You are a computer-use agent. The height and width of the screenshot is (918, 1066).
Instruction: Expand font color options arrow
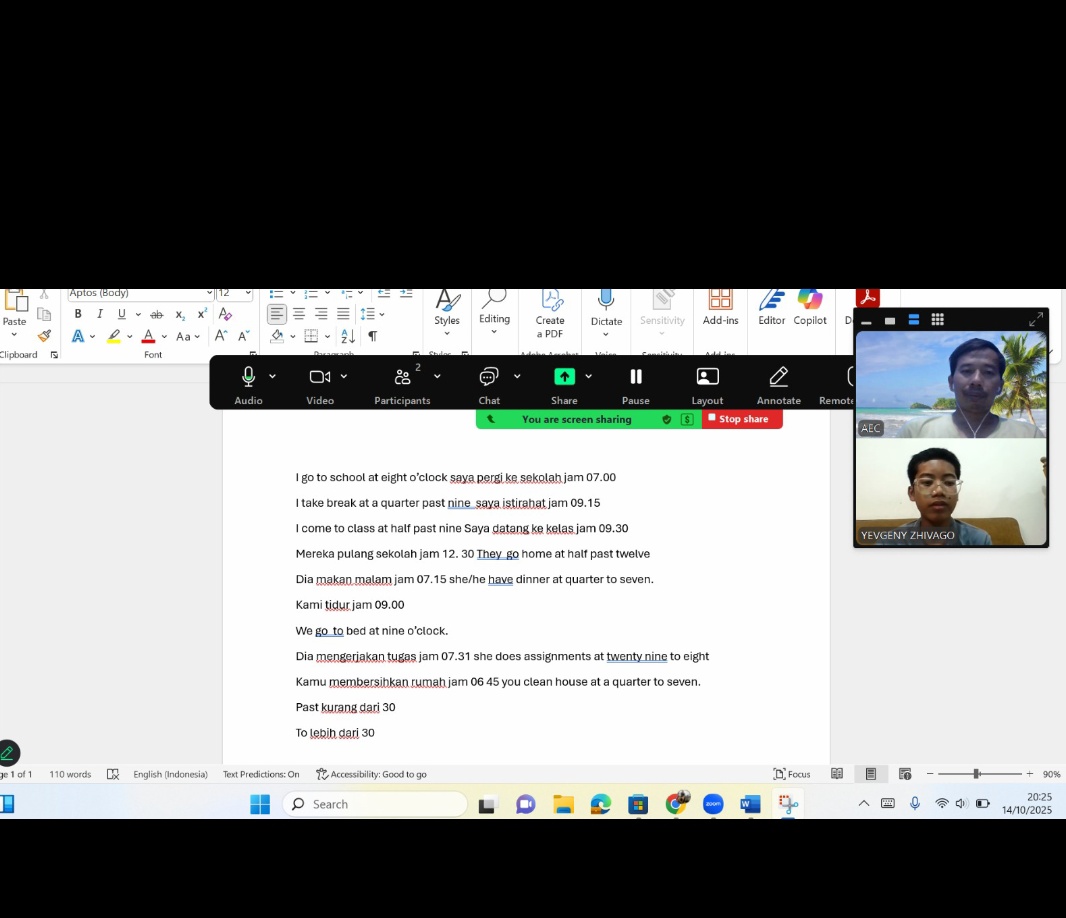[164, 337]
